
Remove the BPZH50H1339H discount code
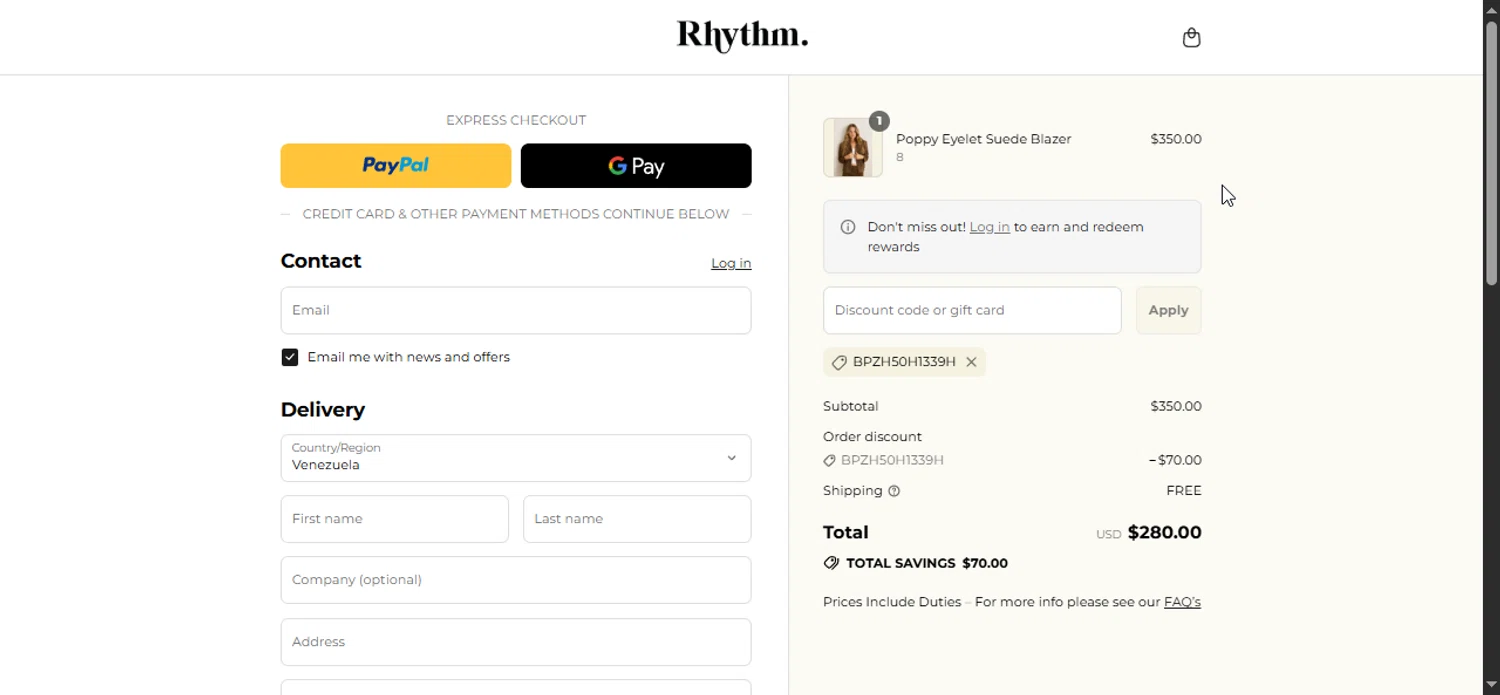(x=971, y=362)
